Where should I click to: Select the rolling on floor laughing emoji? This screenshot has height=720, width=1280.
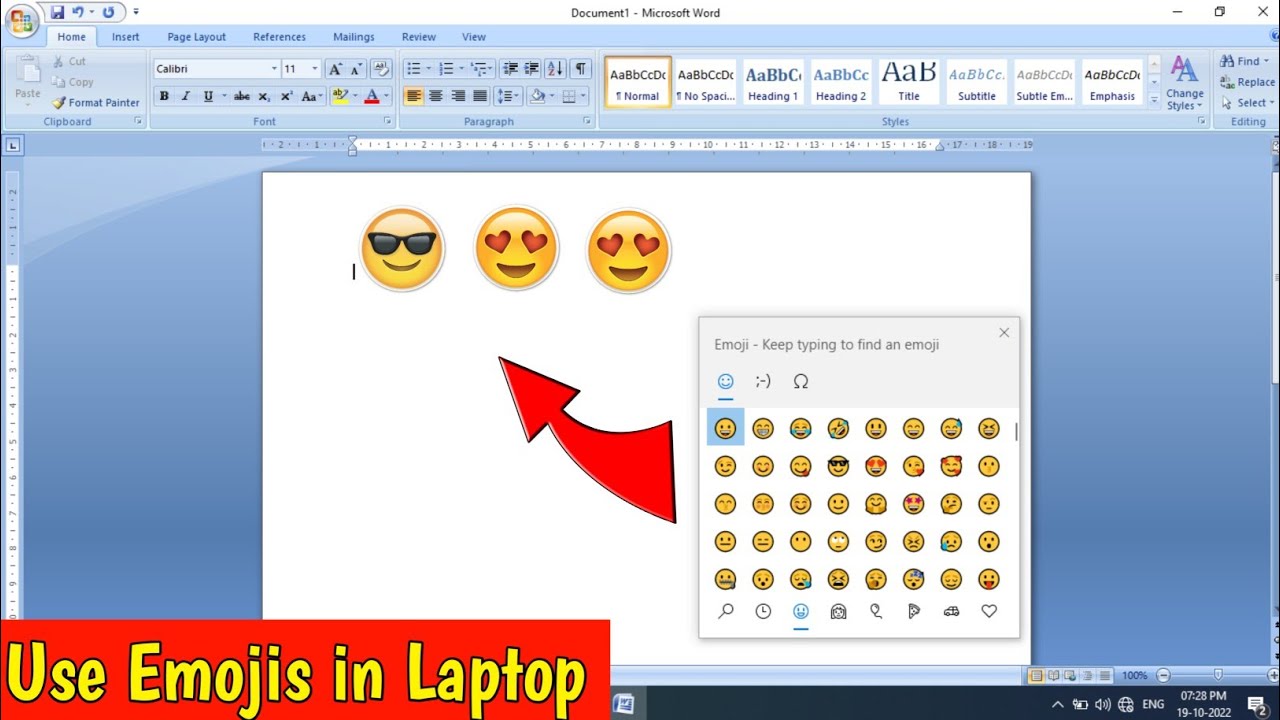[x=838, y=429]
